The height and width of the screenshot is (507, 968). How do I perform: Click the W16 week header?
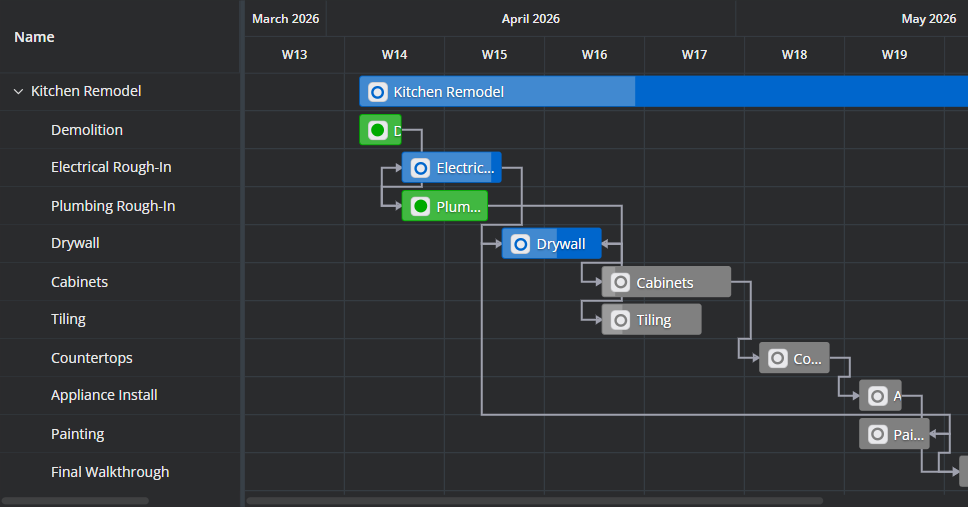tap(595, 54)
